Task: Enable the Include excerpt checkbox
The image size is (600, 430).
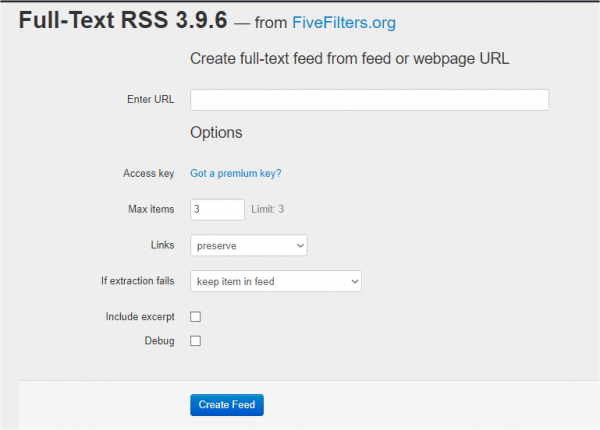Action: (196, 317)
